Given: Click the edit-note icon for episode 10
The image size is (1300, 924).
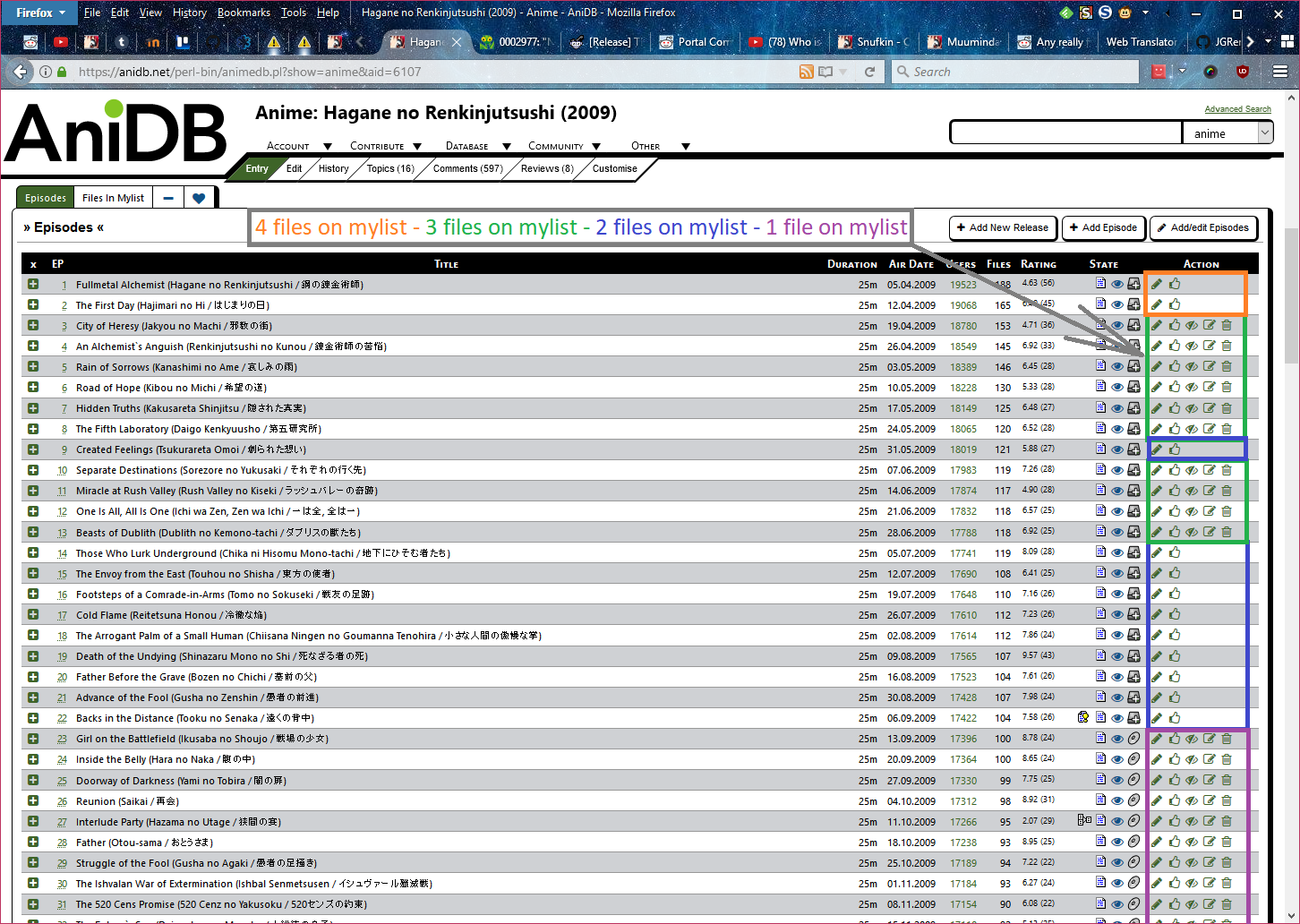Looking at the screenshot, I should coord(1210,469).
